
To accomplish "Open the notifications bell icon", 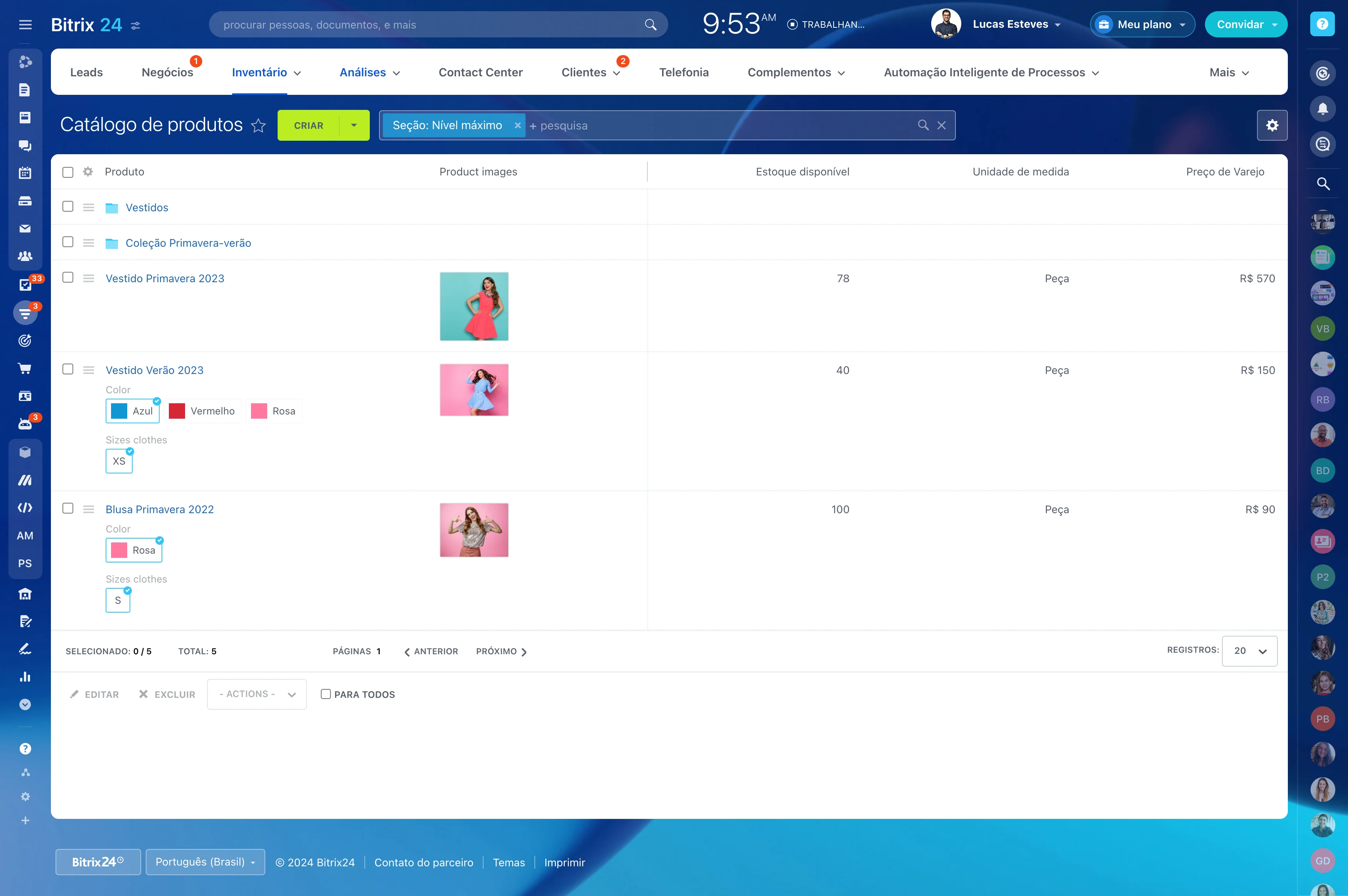I will tap(1323, 108).
